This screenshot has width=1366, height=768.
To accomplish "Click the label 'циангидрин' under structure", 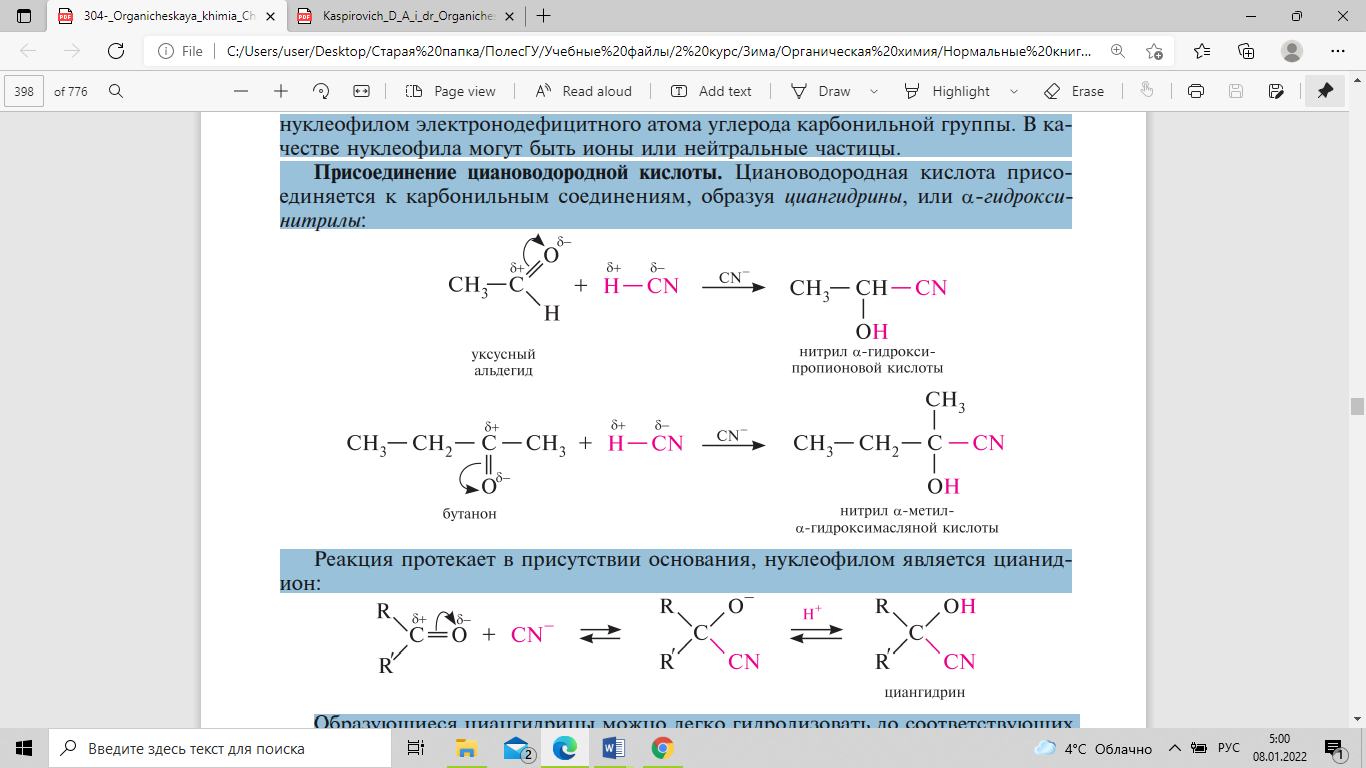I will (924, 692).
